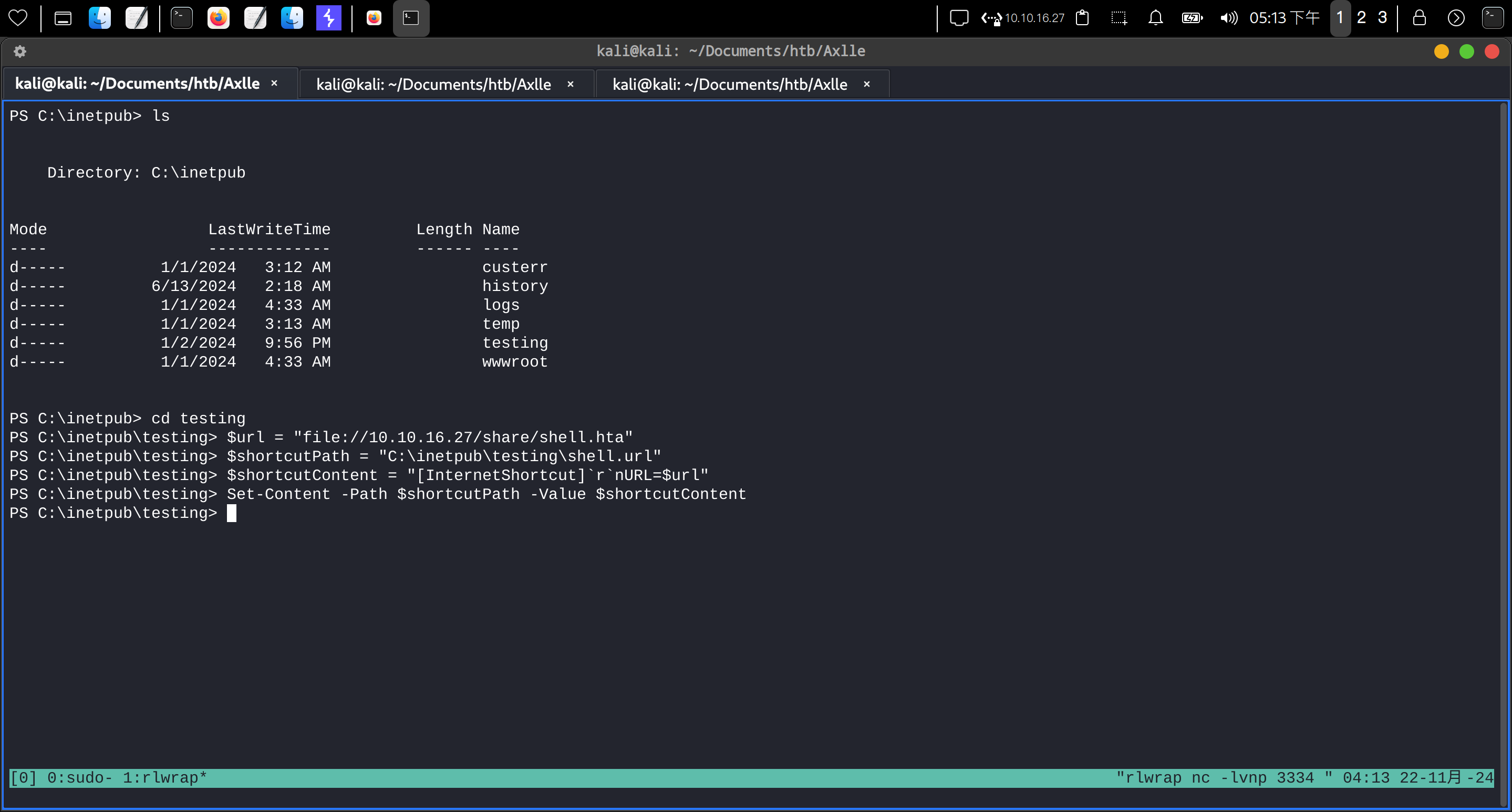
Task: Click the '9:56 PM' time entry
Action: point(297,342)
